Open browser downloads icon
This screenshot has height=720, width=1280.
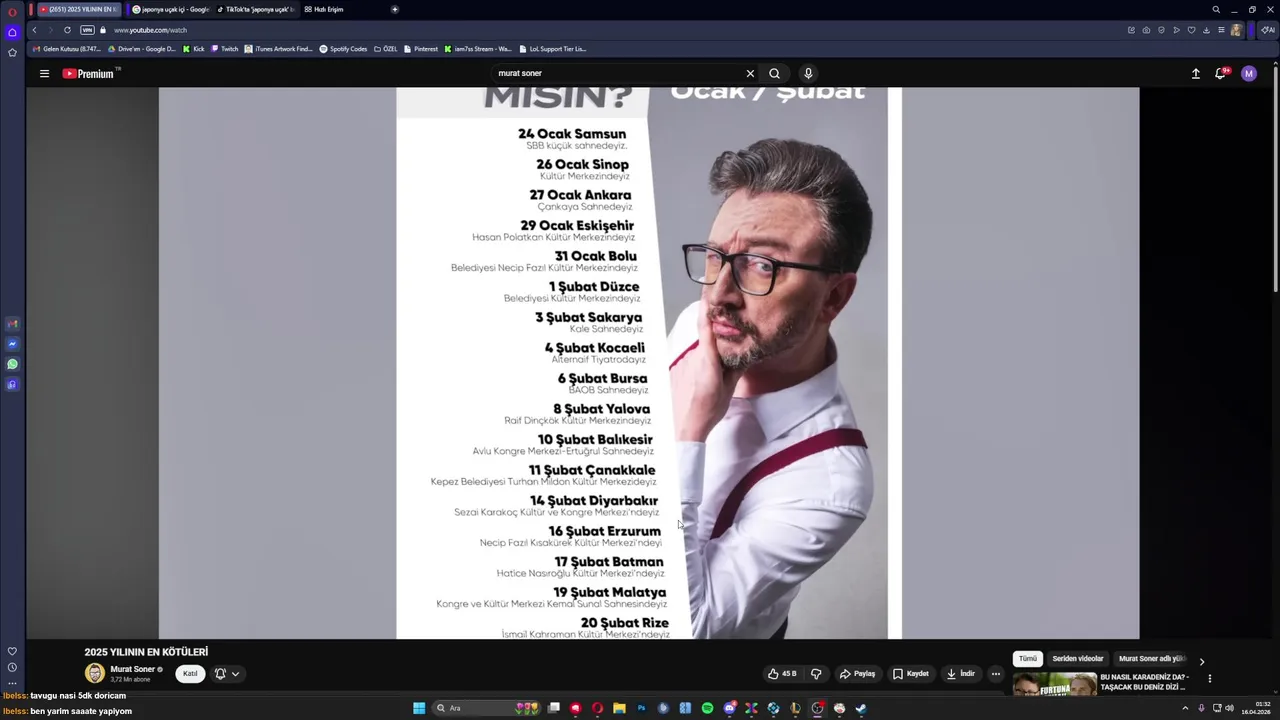click(x=1206, y=30)
